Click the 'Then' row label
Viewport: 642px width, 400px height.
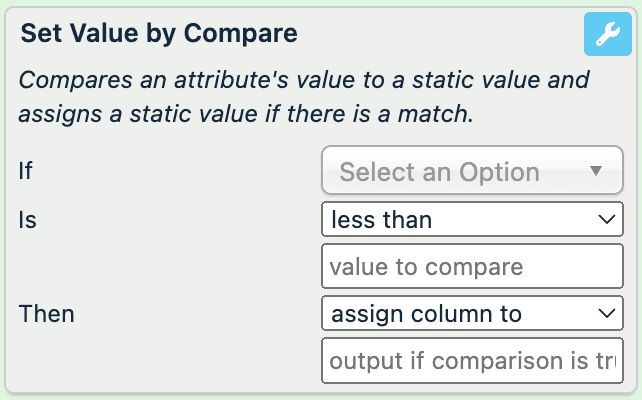click(x=47, y=314)
